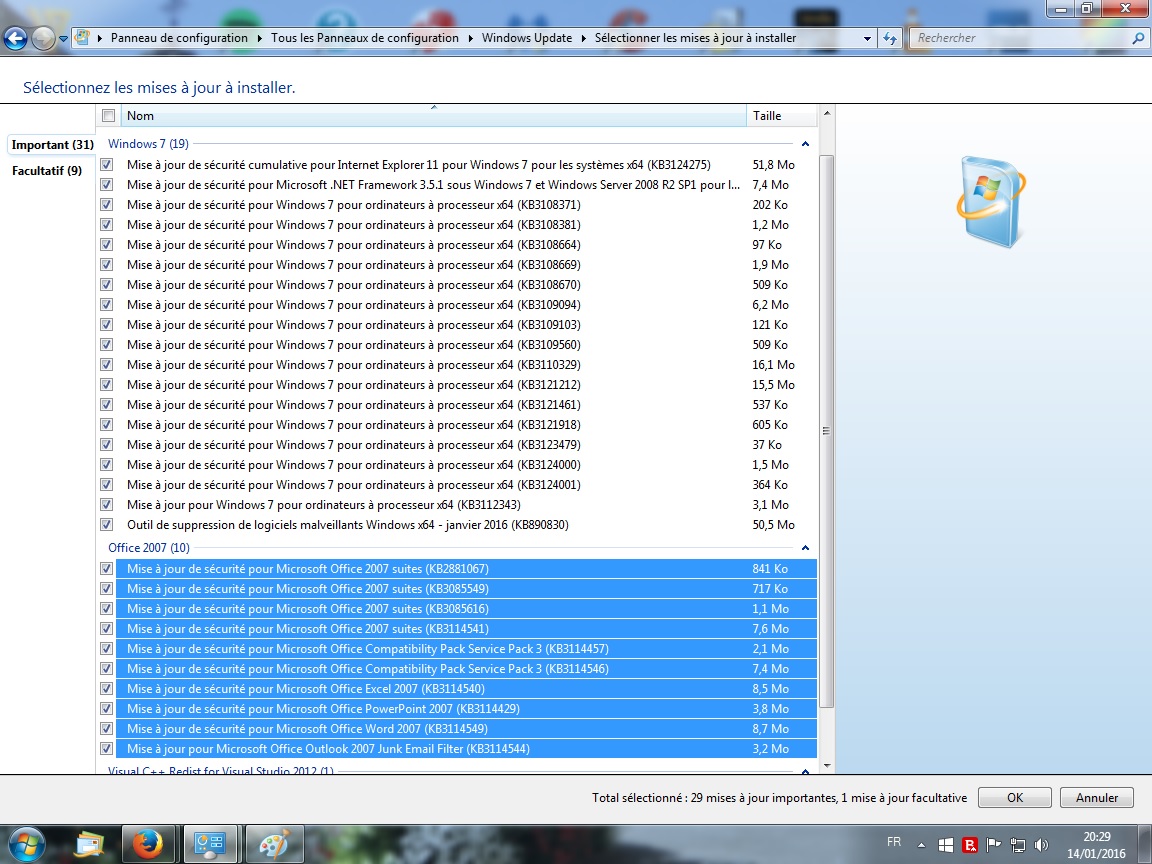Click the Office 2007 (10) group title
1152x864 pixels.
[148, 548]
